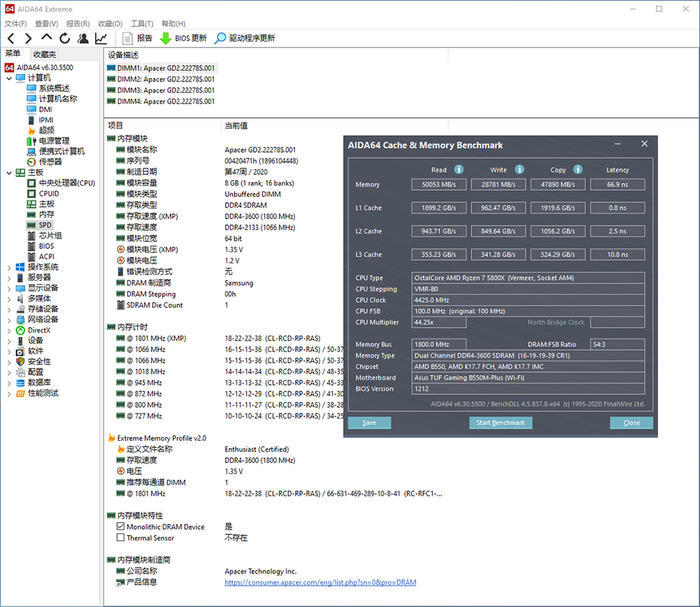Open the 帮助(H) menu
The image size is (700, 607).
pos(173,24)
